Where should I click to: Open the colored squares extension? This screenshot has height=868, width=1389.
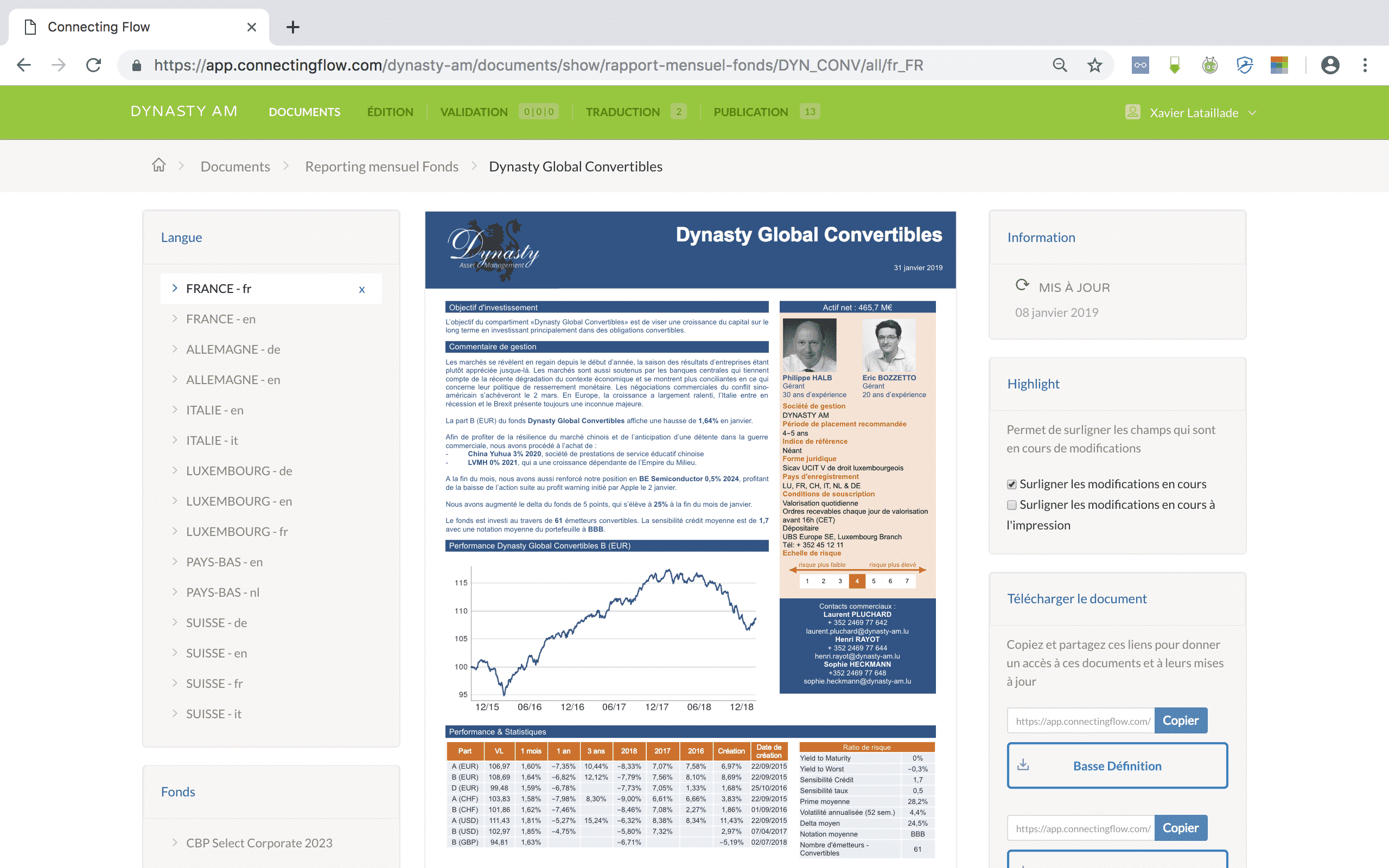tap(1279, 65)
